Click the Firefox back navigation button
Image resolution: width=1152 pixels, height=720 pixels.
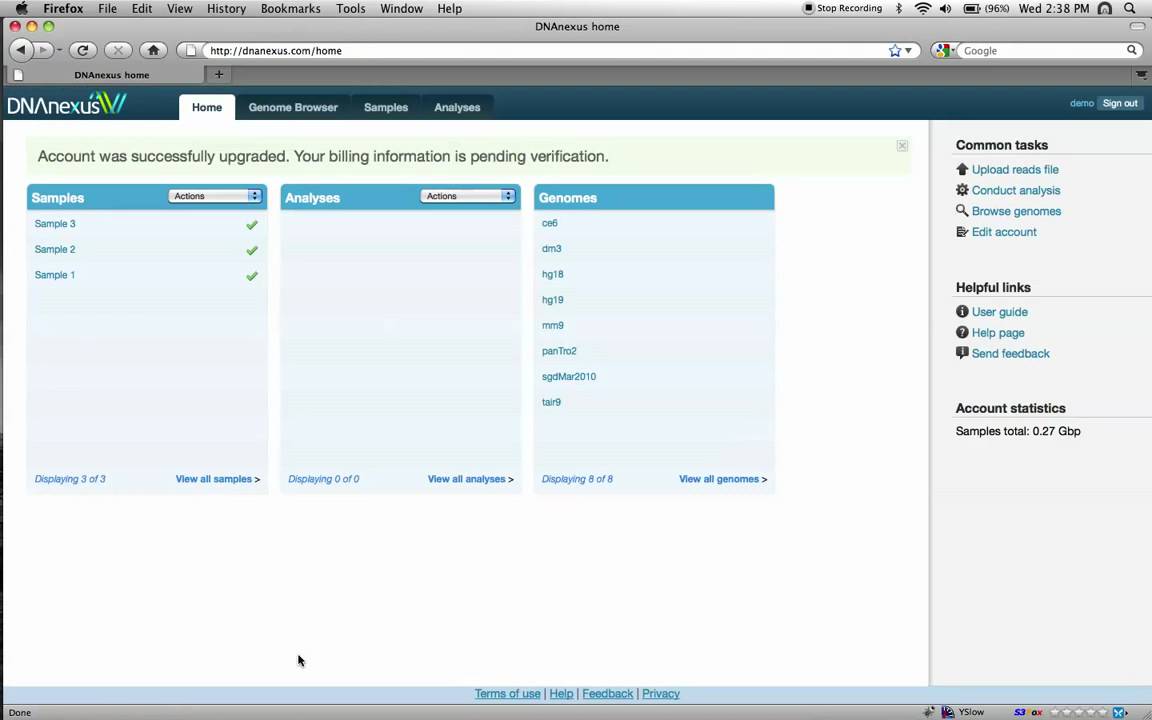point(21,50)
